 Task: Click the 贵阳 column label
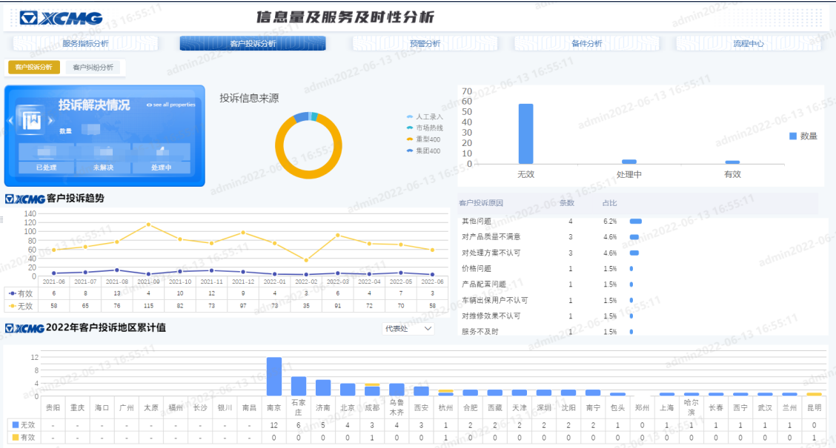pyautogui.click(x=53, y=407)
